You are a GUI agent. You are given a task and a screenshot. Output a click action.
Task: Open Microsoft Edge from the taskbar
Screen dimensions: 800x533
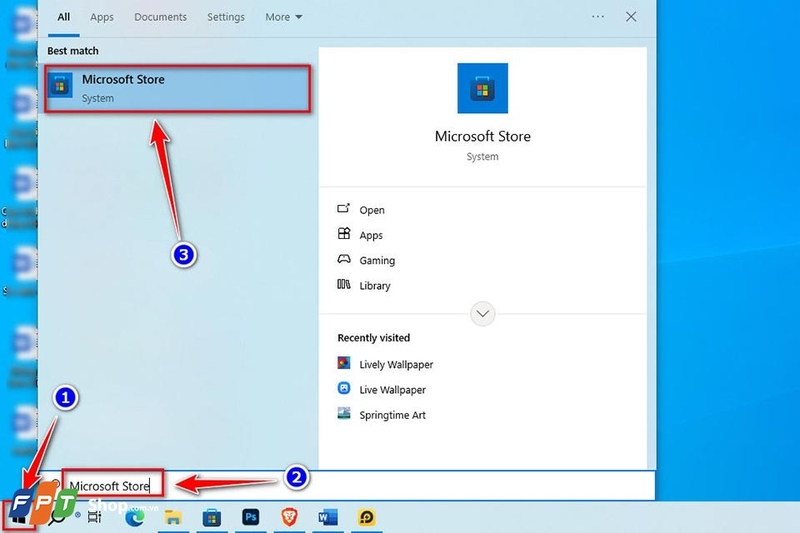(x=135, y=518)
